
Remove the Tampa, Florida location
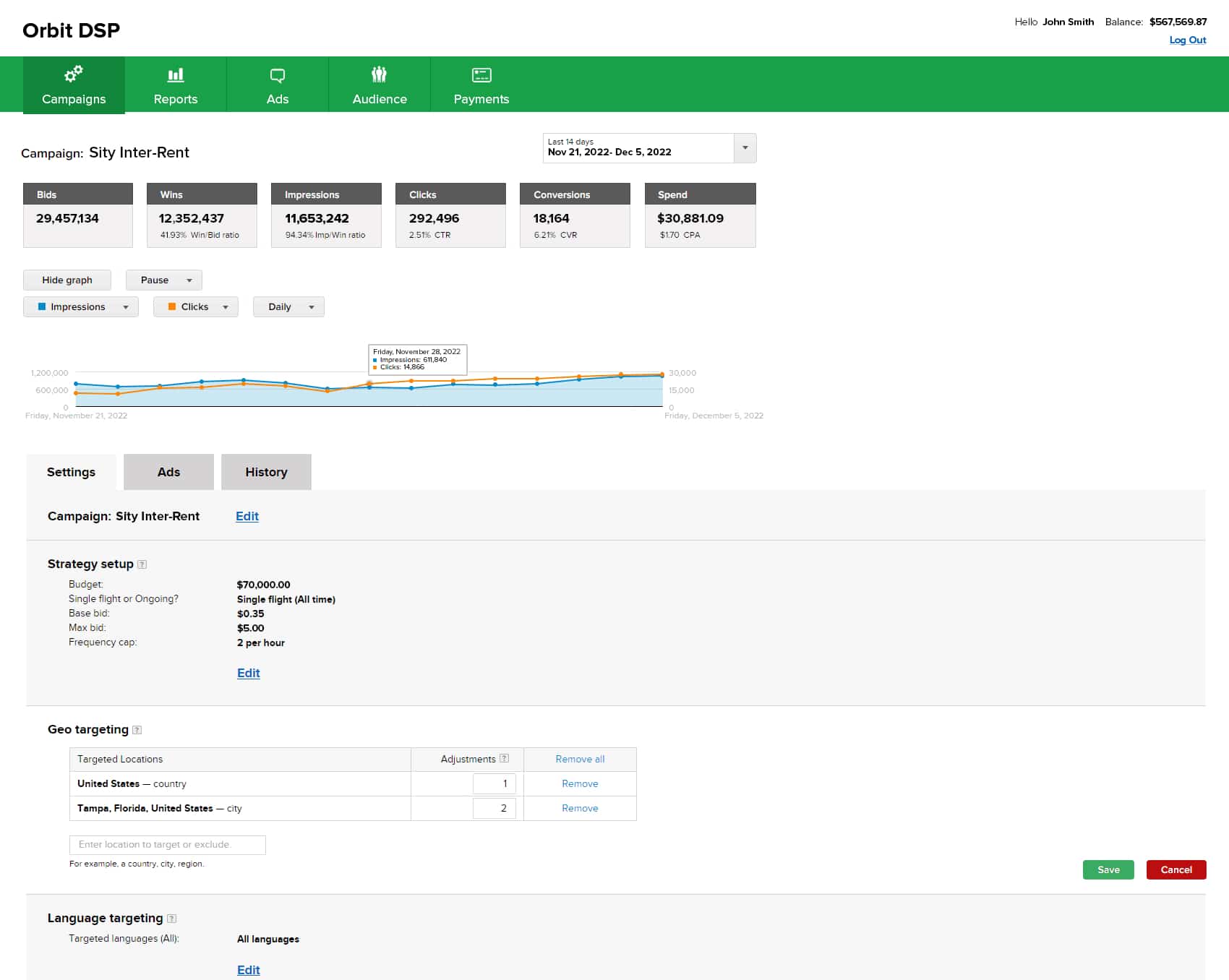(x=580, y=808)
